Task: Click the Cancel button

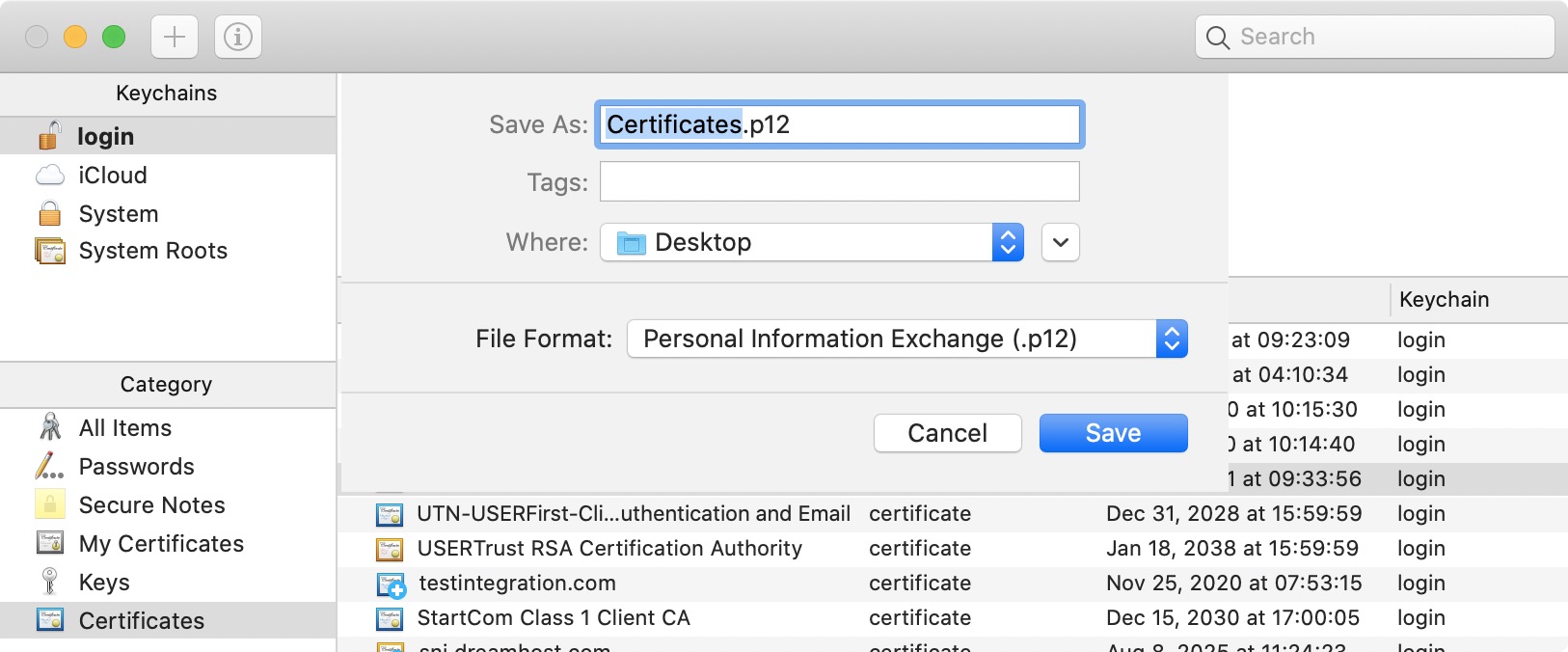Action: [948, 433]
